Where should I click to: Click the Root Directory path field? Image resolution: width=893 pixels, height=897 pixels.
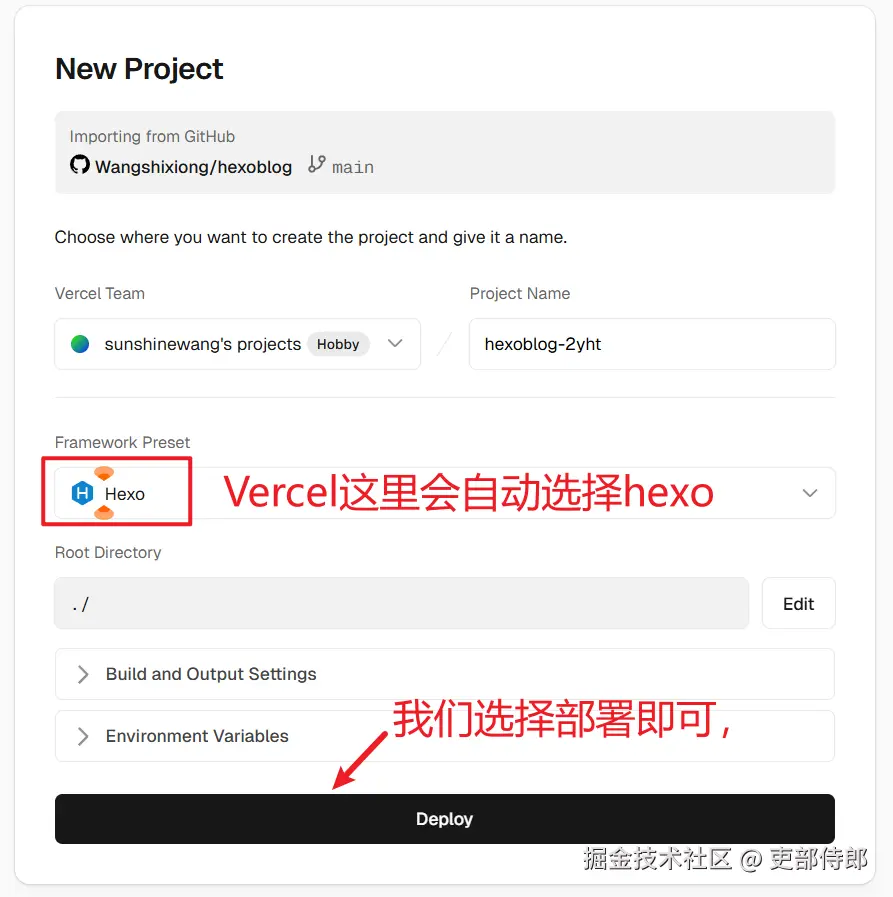click(x=402, y=604)
